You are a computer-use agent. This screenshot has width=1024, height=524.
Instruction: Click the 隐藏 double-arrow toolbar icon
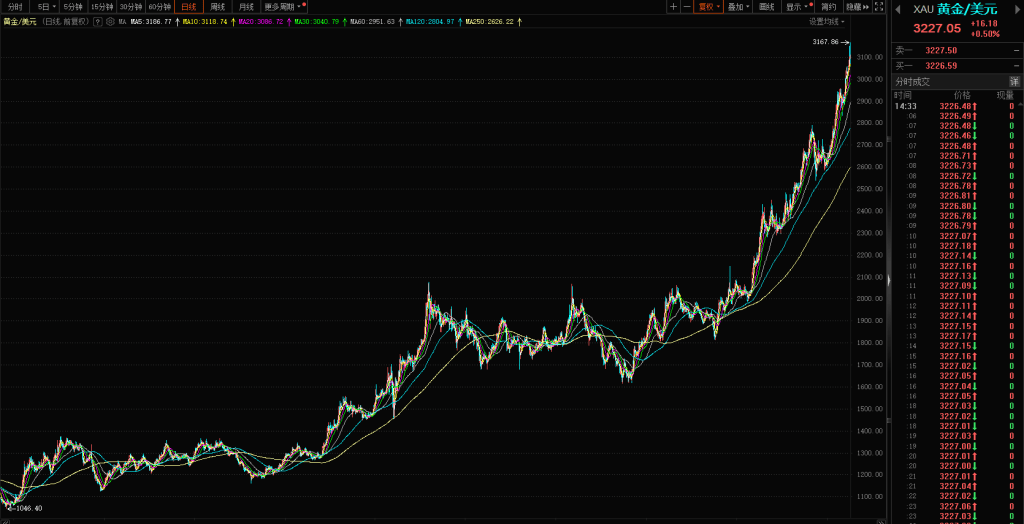[857, 7]
